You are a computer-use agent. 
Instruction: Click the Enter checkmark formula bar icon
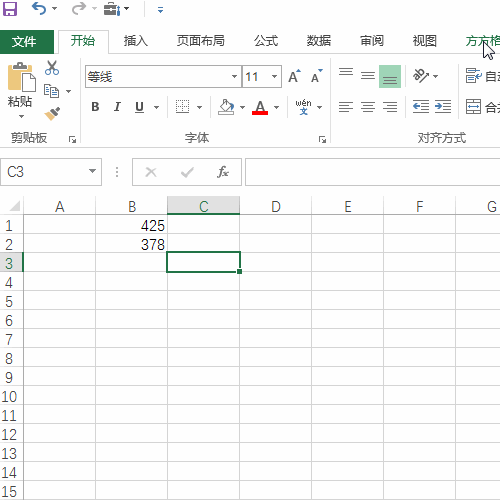[187, 172]
